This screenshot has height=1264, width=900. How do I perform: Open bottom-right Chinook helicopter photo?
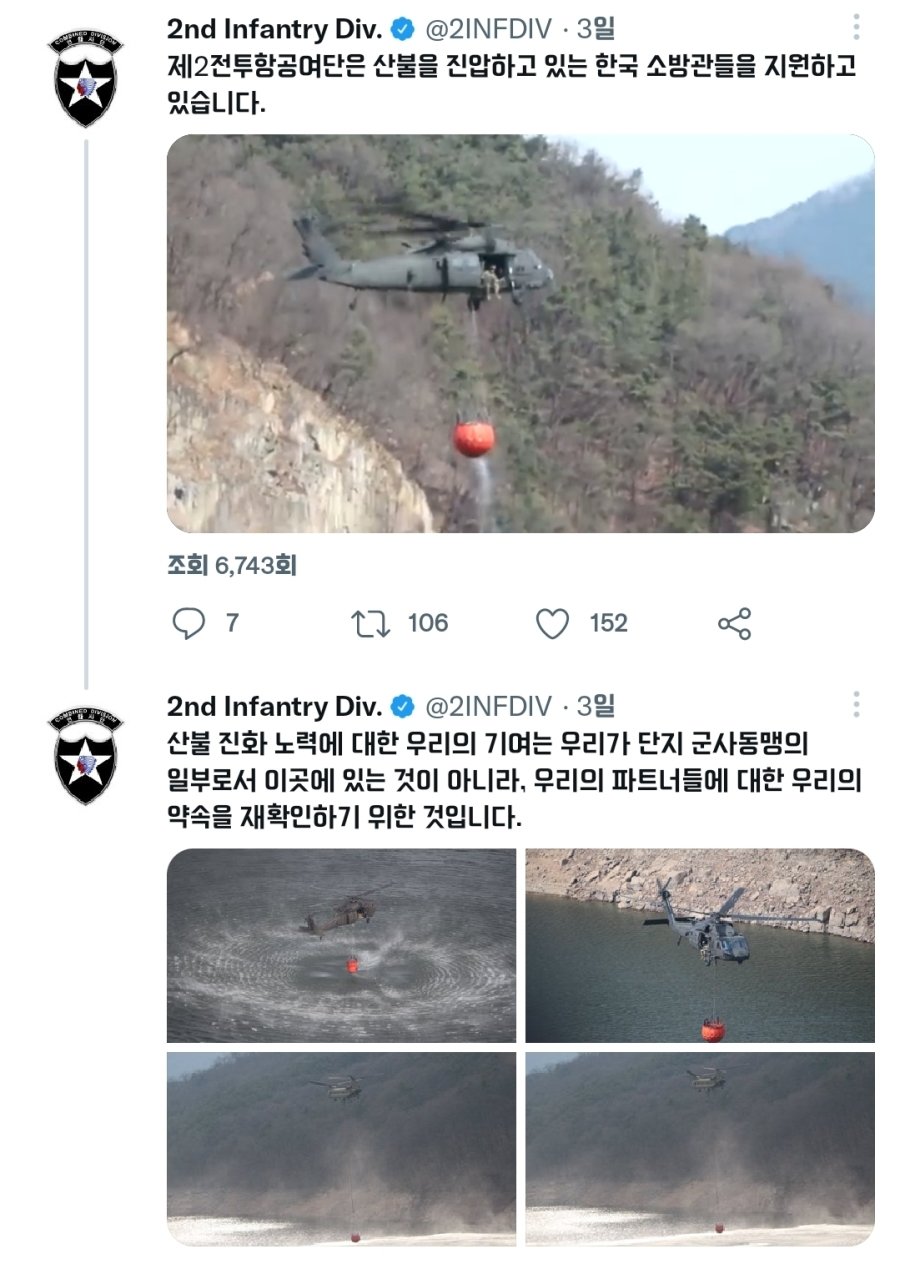[700, 1148]
